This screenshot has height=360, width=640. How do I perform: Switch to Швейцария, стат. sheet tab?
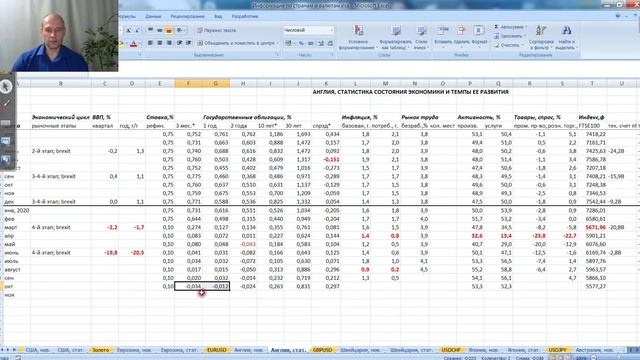(411, 350)
